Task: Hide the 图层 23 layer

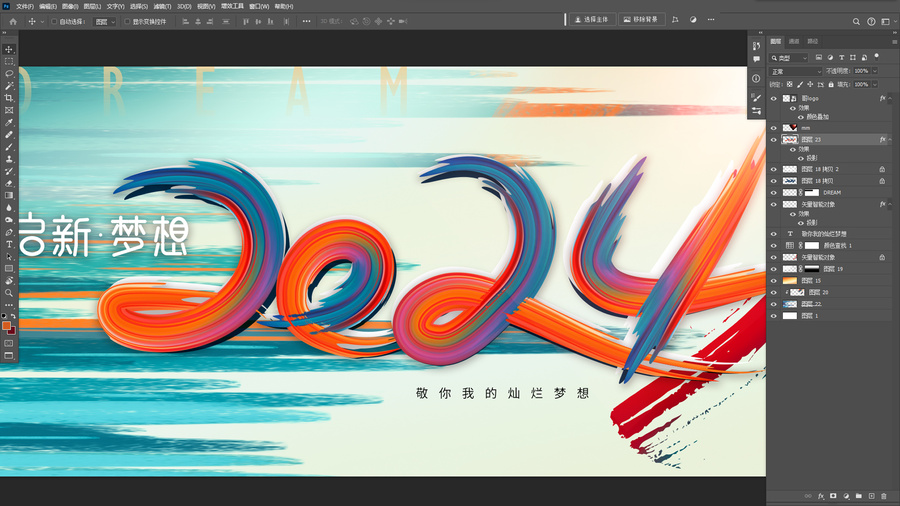Action: [x=774, y=139]
